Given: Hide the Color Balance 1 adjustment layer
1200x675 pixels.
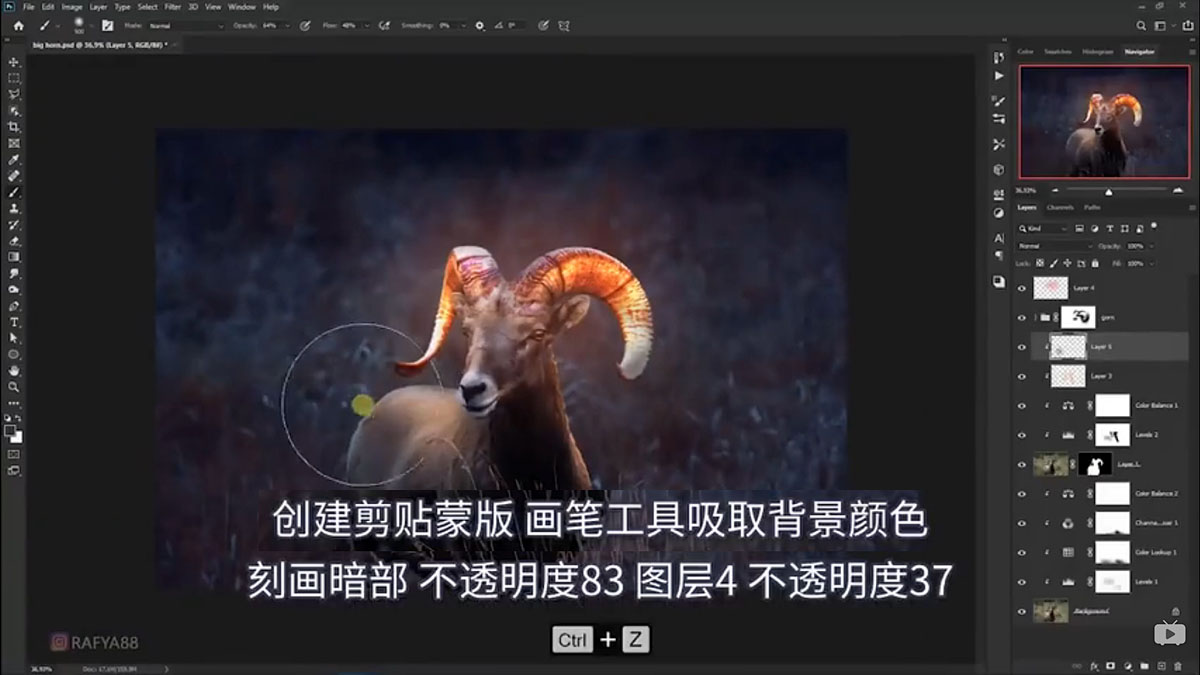Looking at the screenshot, I should pos(1020,403).
